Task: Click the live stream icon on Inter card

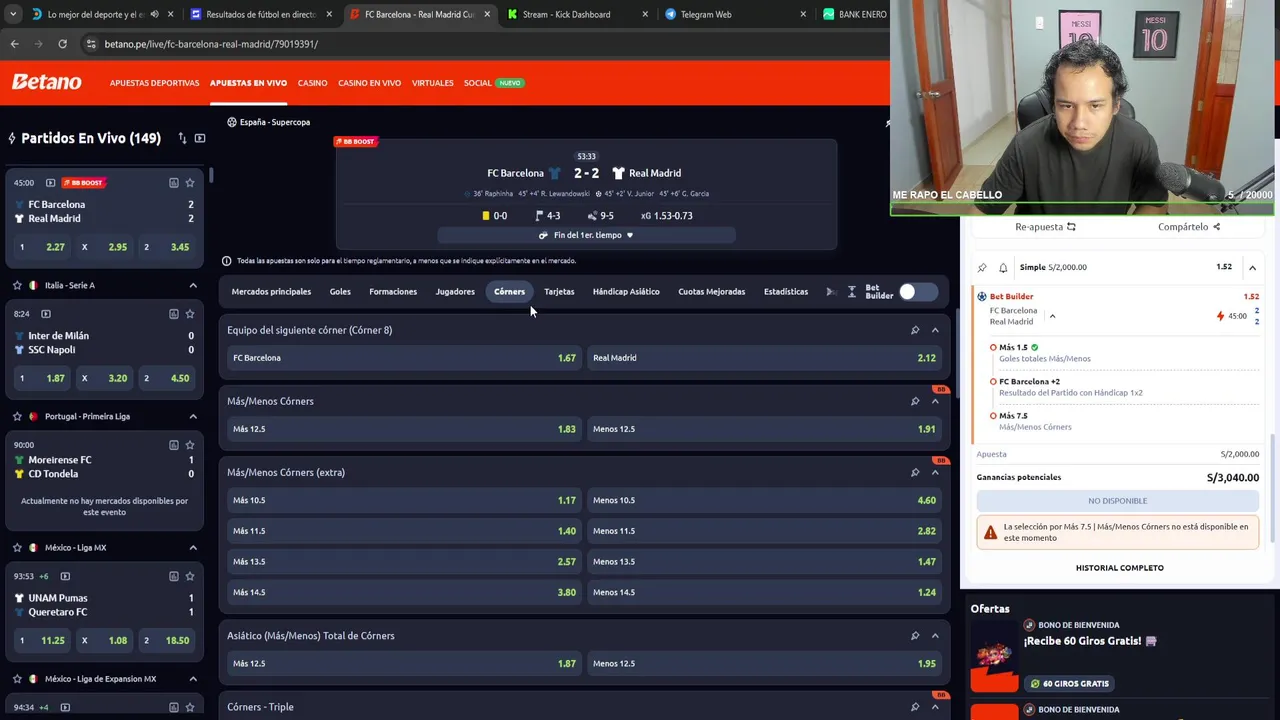Action: pyautogui.click(x=45, y=314)
